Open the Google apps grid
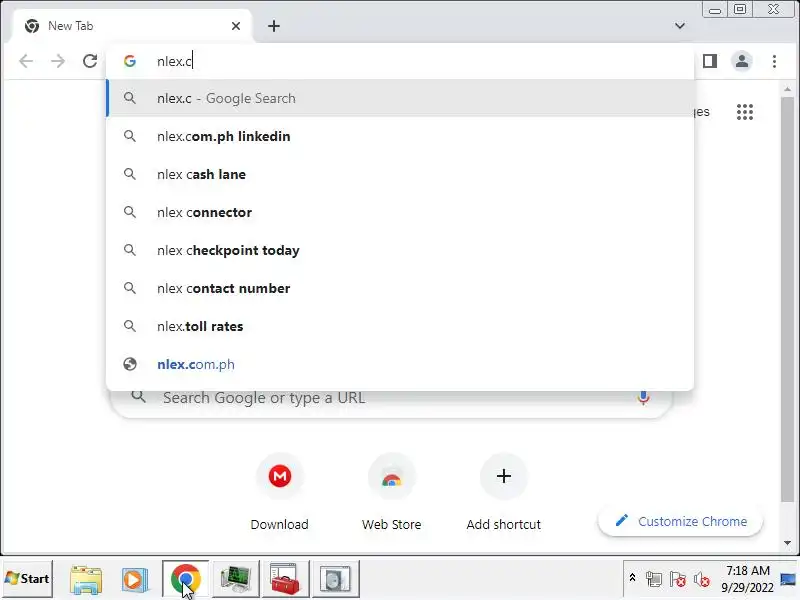 click(x=744, y=112)
